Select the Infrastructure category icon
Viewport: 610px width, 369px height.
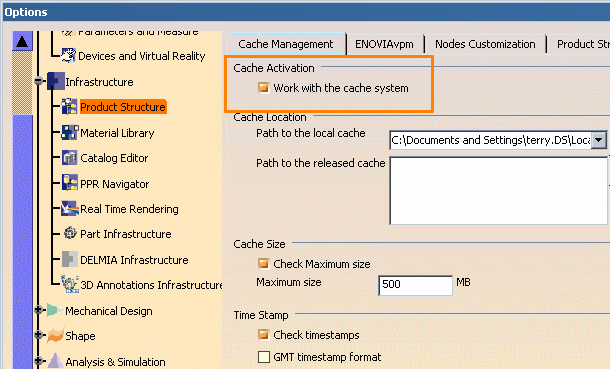(x=55, y=81)
